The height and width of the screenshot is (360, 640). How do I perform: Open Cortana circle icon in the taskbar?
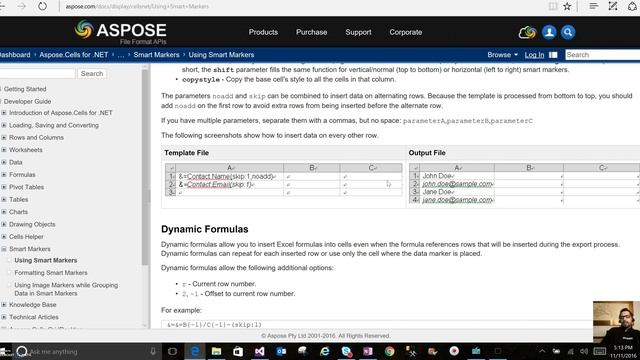point(22,351)
